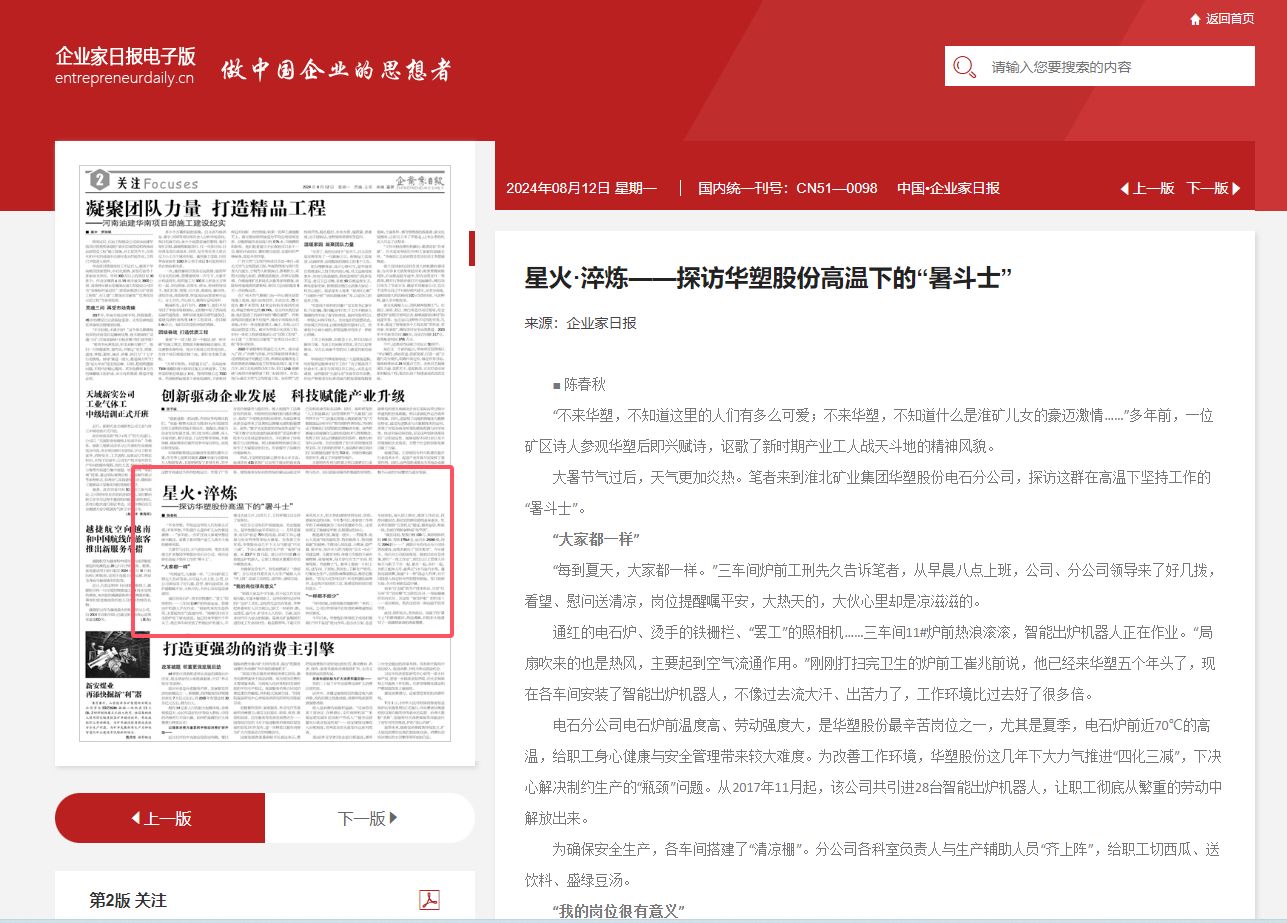1287x923 pixels.
Task: Go to 返回首页 link
Action: point(1229,19)
